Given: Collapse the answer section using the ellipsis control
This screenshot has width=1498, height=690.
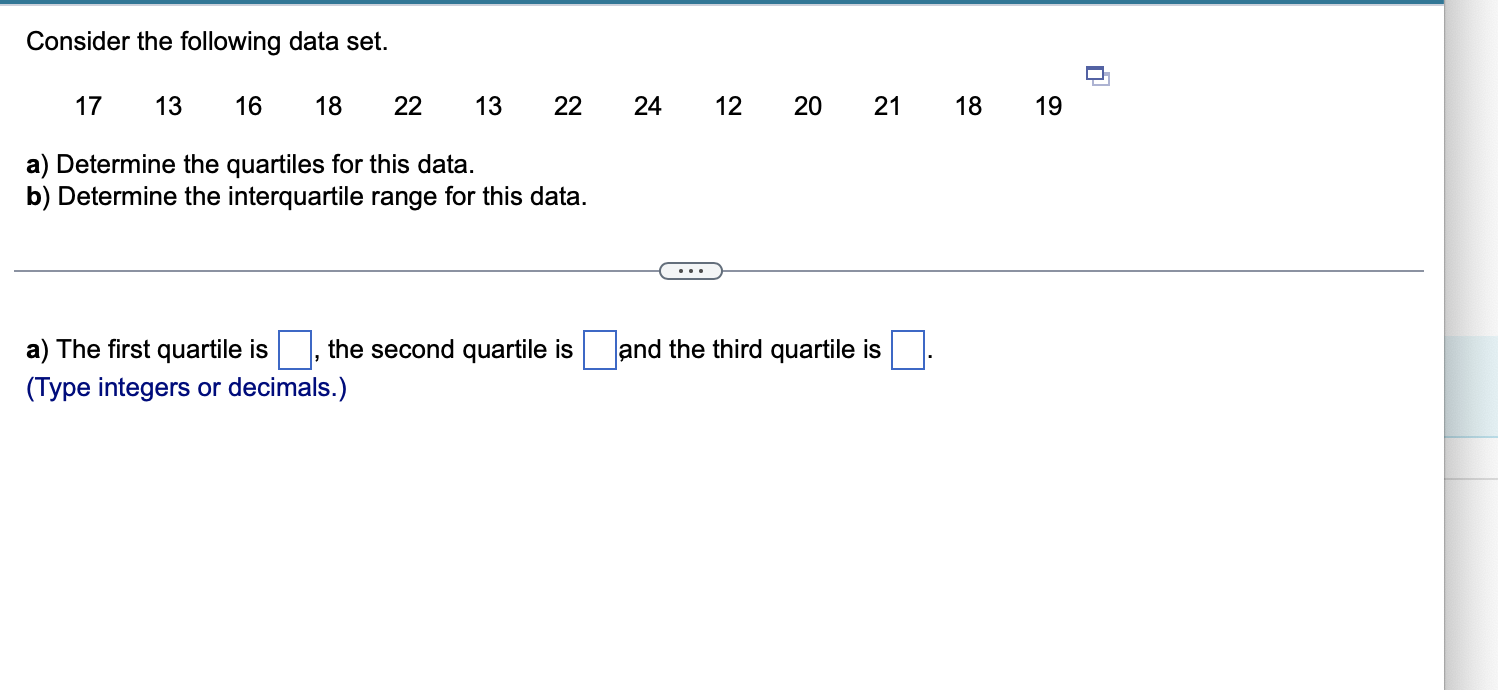Looking at the screenshot, I should 691,270.
